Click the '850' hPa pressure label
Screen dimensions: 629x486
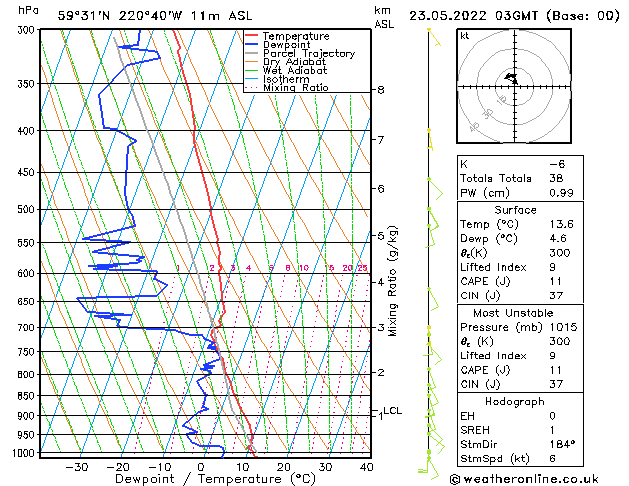28,396
